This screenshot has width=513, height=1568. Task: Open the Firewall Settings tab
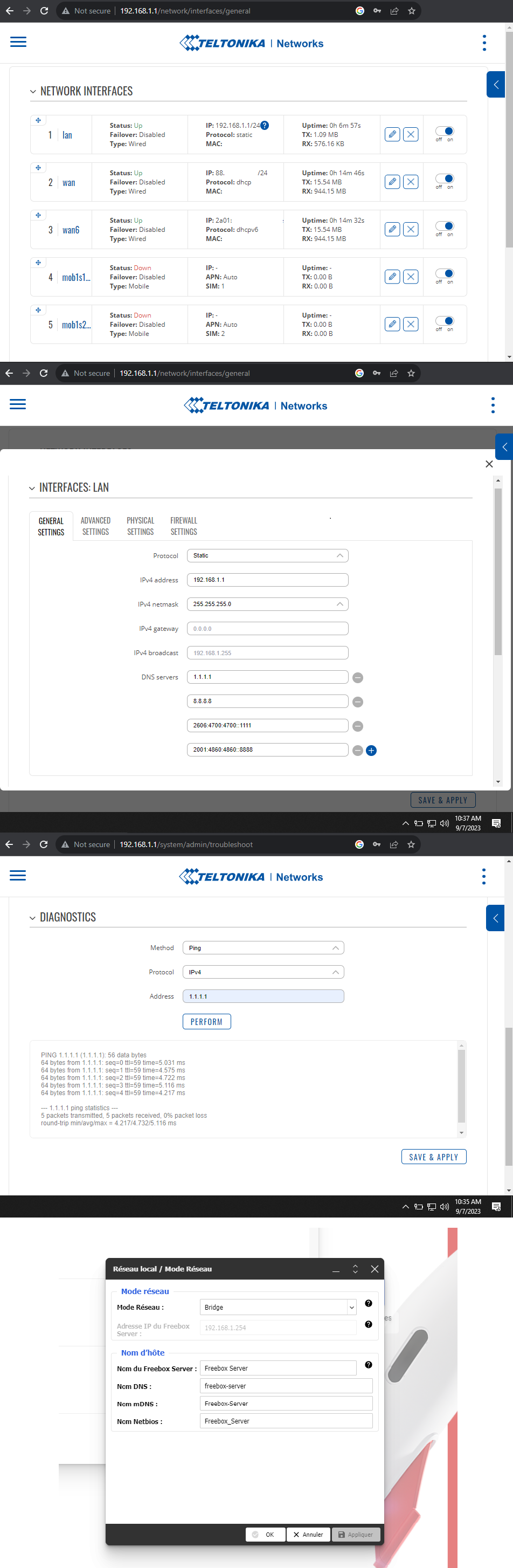click(184, 526)
